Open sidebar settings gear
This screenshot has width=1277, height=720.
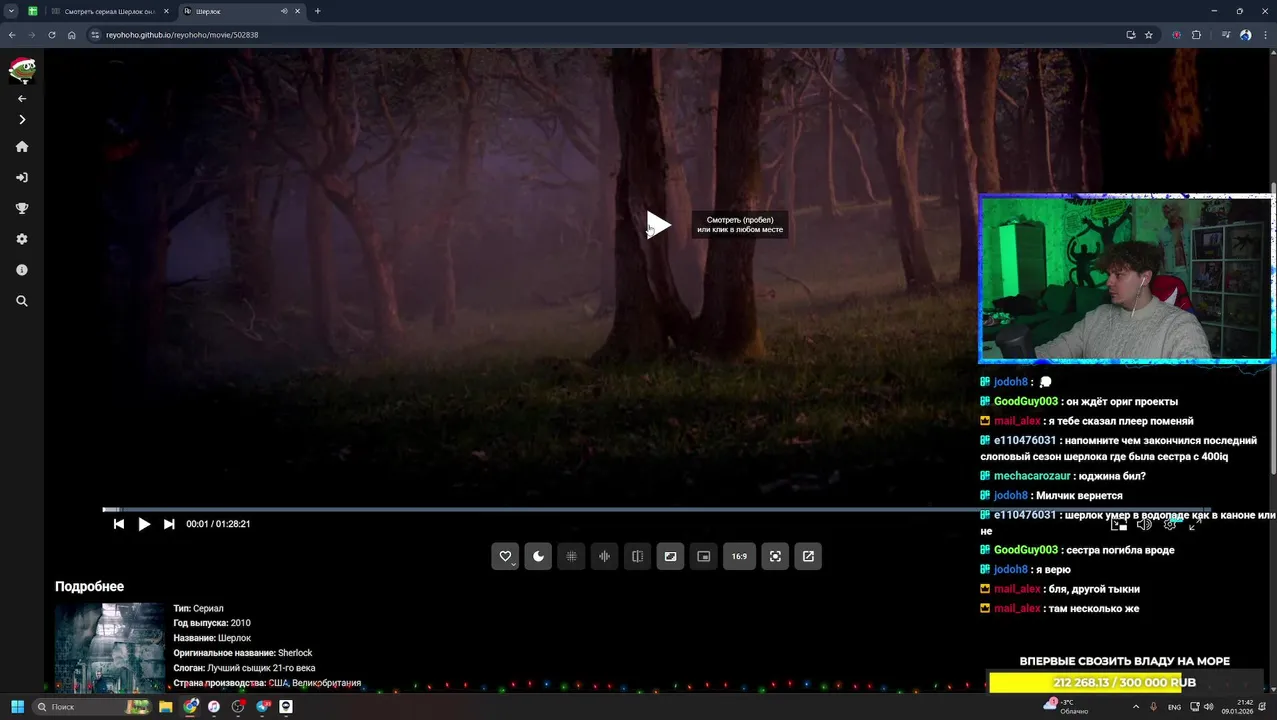[x=22, y=239]
